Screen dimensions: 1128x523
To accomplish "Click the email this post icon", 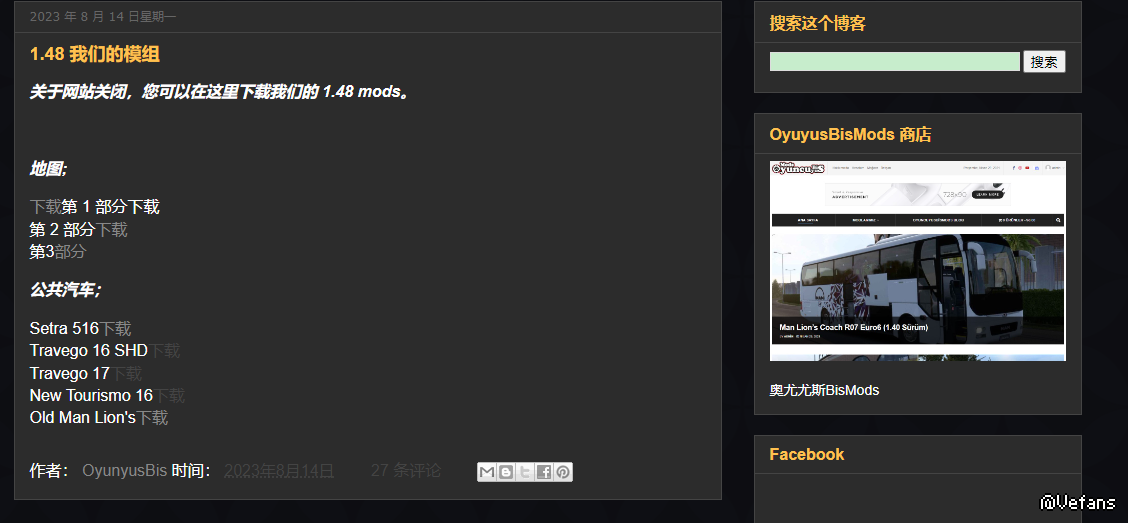I will click(487, 472).
